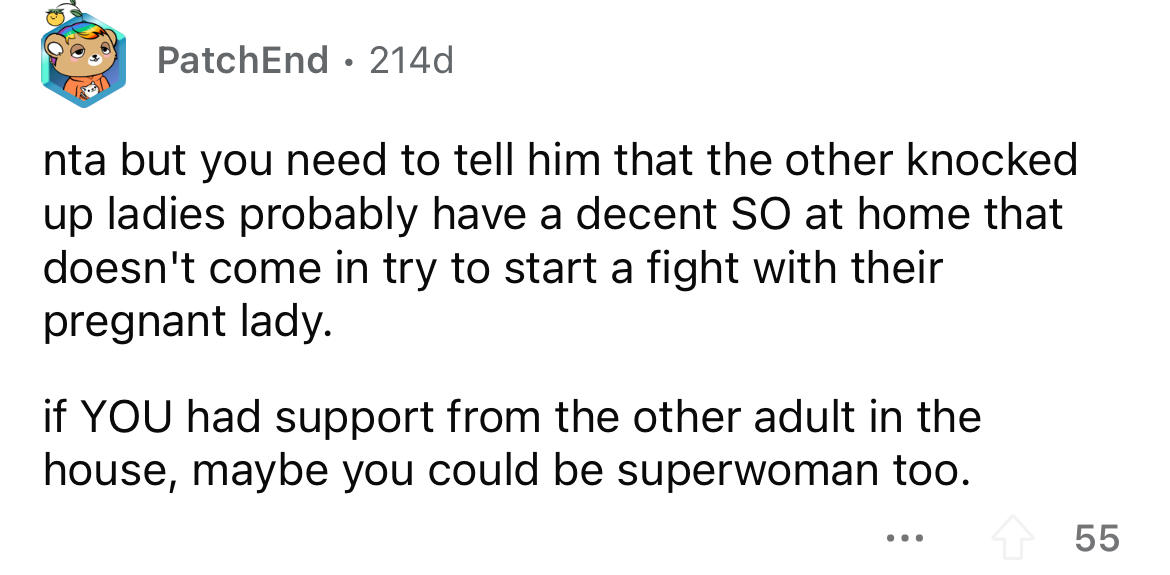This screenshot has height=575, width=1170.
Task: Click the 214d comment timestamp
Action: (411, 60)
